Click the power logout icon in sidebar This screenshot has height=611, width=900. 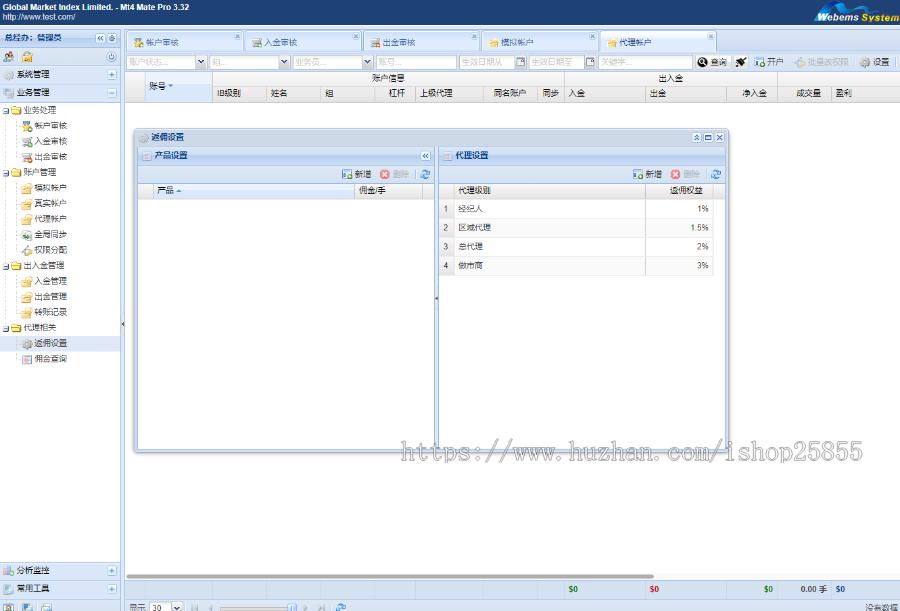(111, 57)
